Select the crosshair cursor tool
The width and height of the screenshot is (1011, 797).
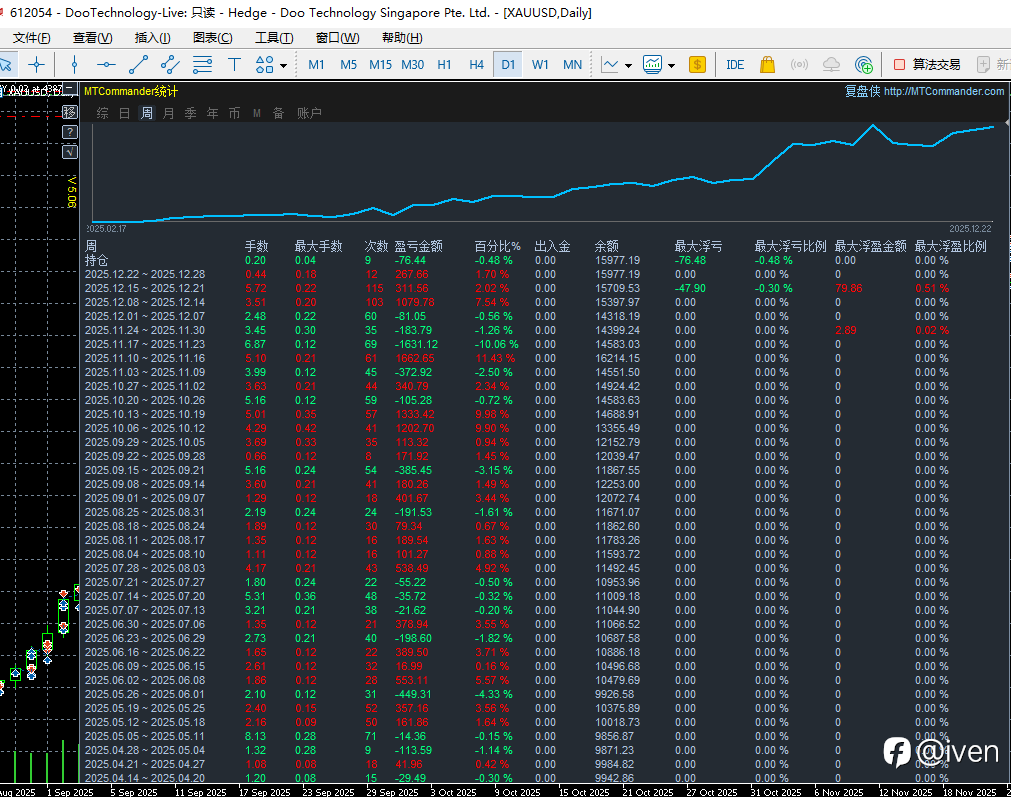[37, 65]
